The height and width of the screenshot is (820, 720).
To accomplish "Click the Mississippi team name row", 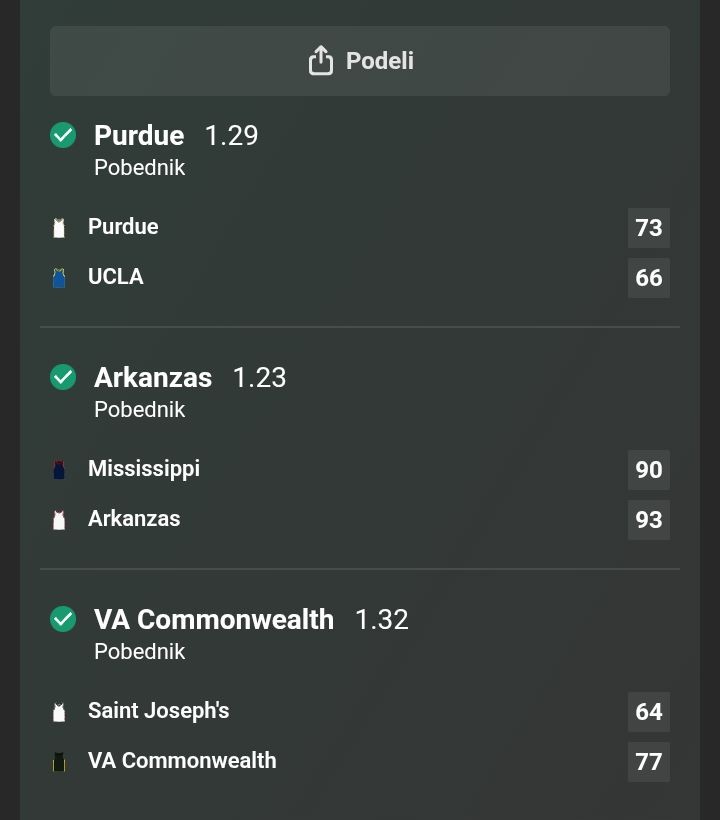I will 144,469.
